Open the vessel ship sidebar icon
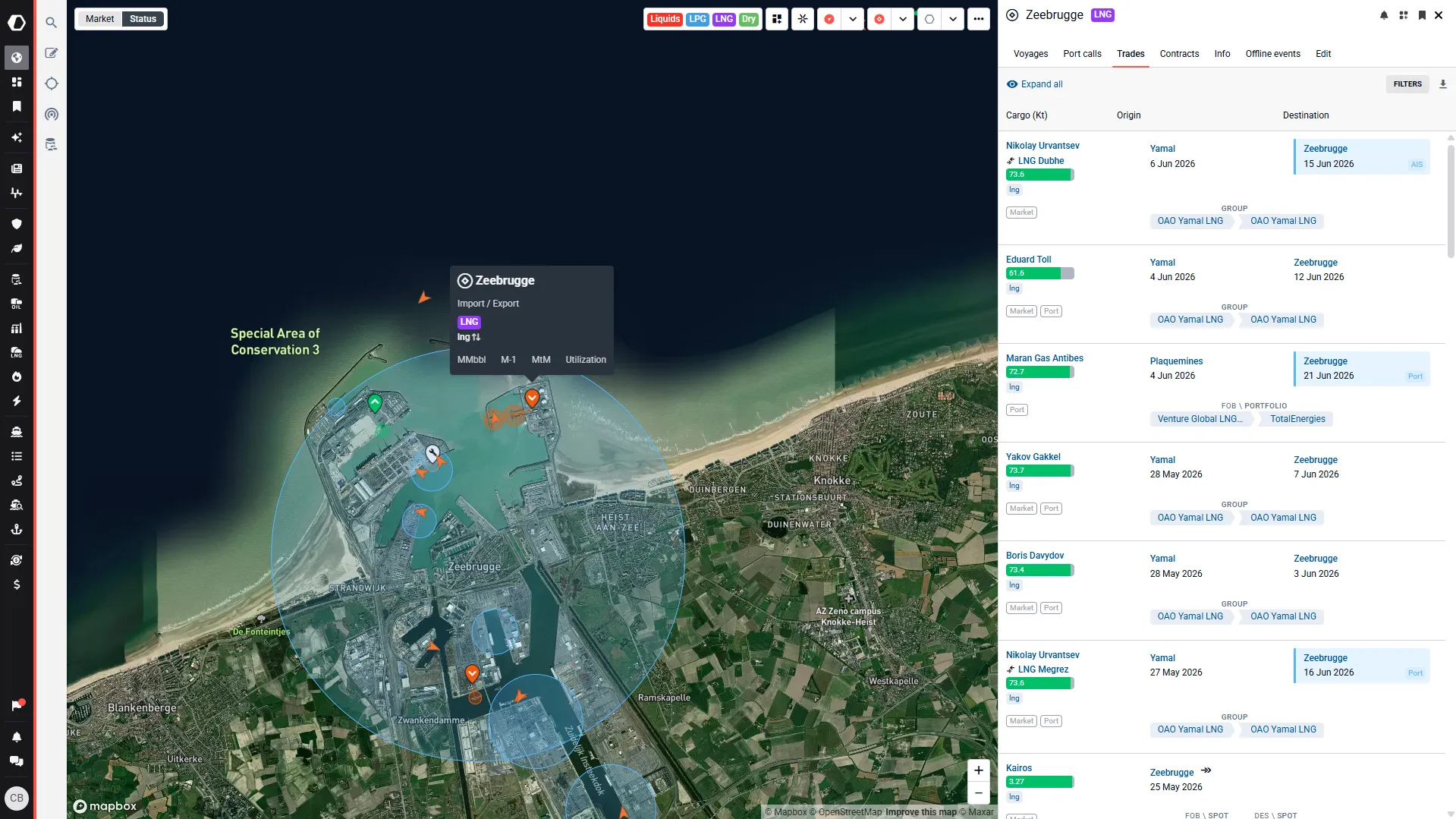Screen dimensions: 1456x819 (x=17, y=432)
